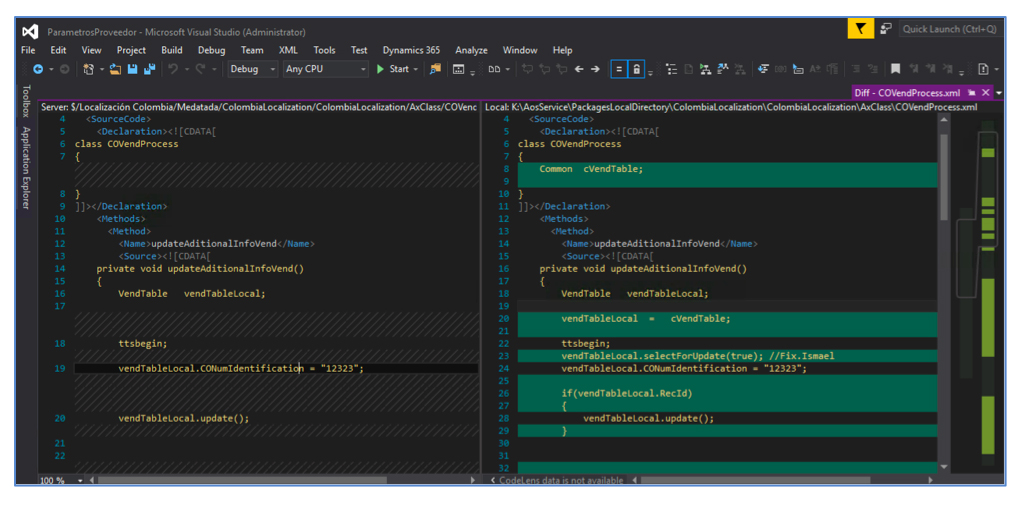This screenshot has height=505, width=1021.
Task: Expand the Undo history dropdown arrow
Action: point(187,70)
